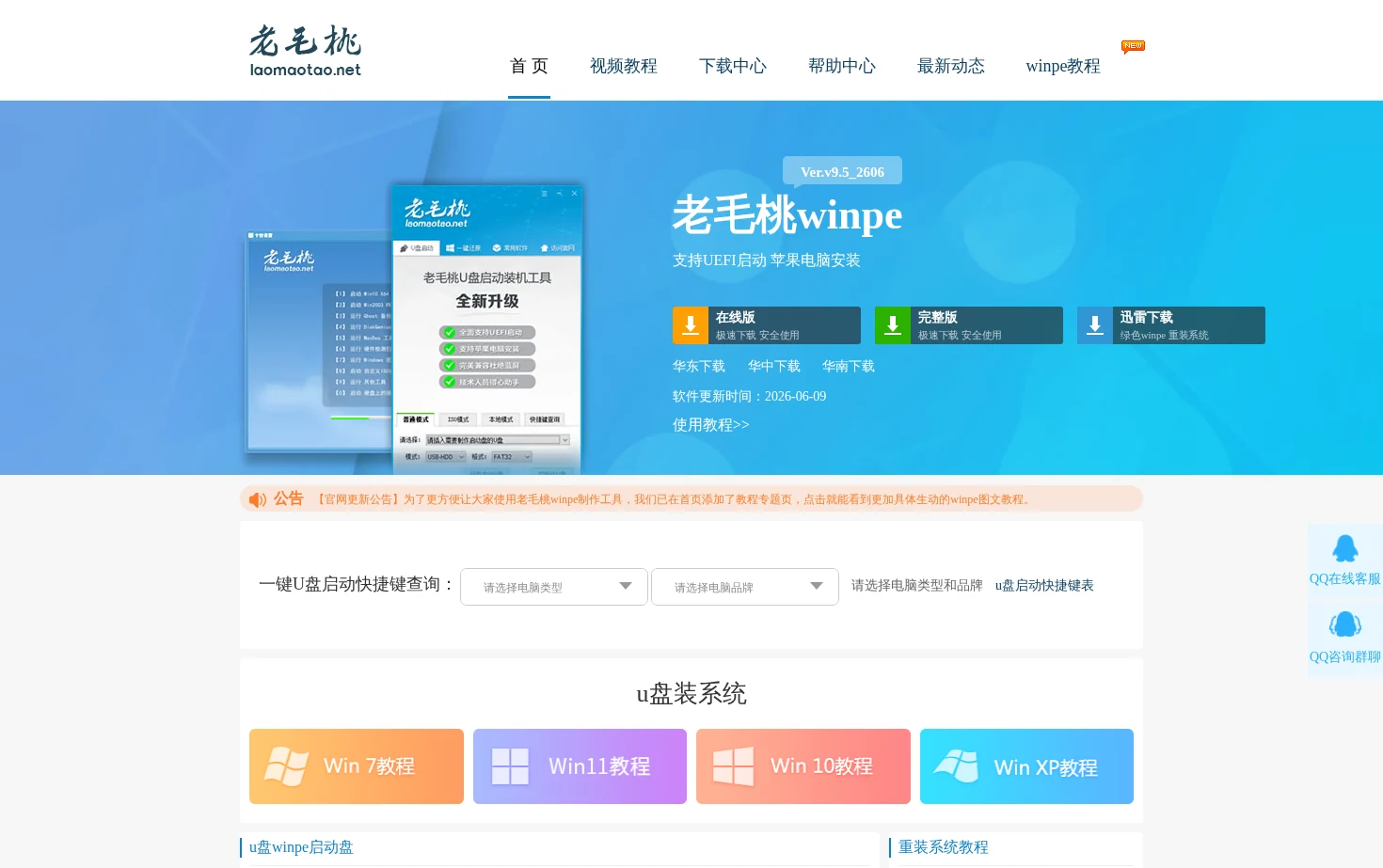1383x868 pixels.
Task: Open the 官网更新公告 announcement text
Action: [x=673, y=499]
